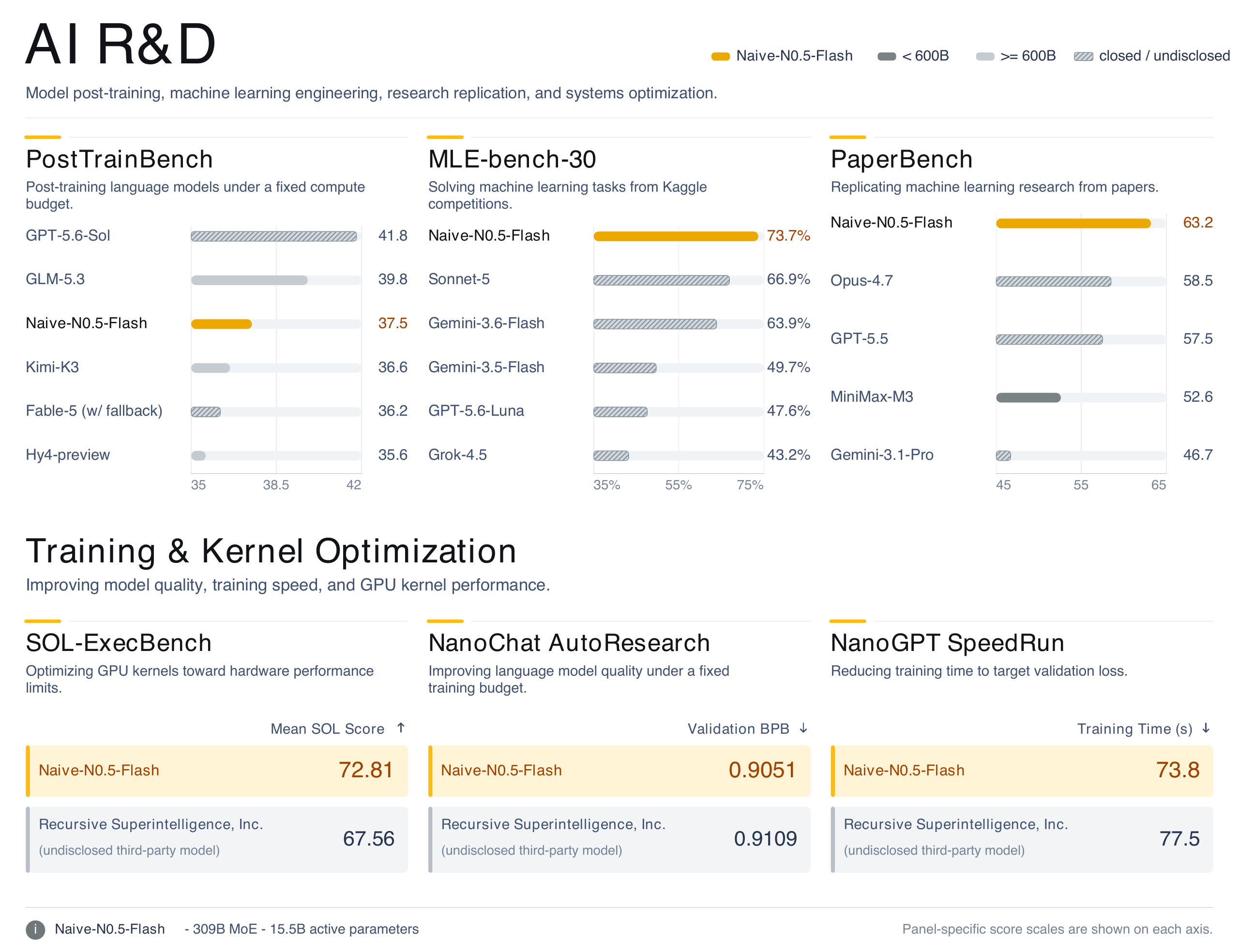Click the orange Naive-N0.5-Flash legend swatch

(720, 56)
